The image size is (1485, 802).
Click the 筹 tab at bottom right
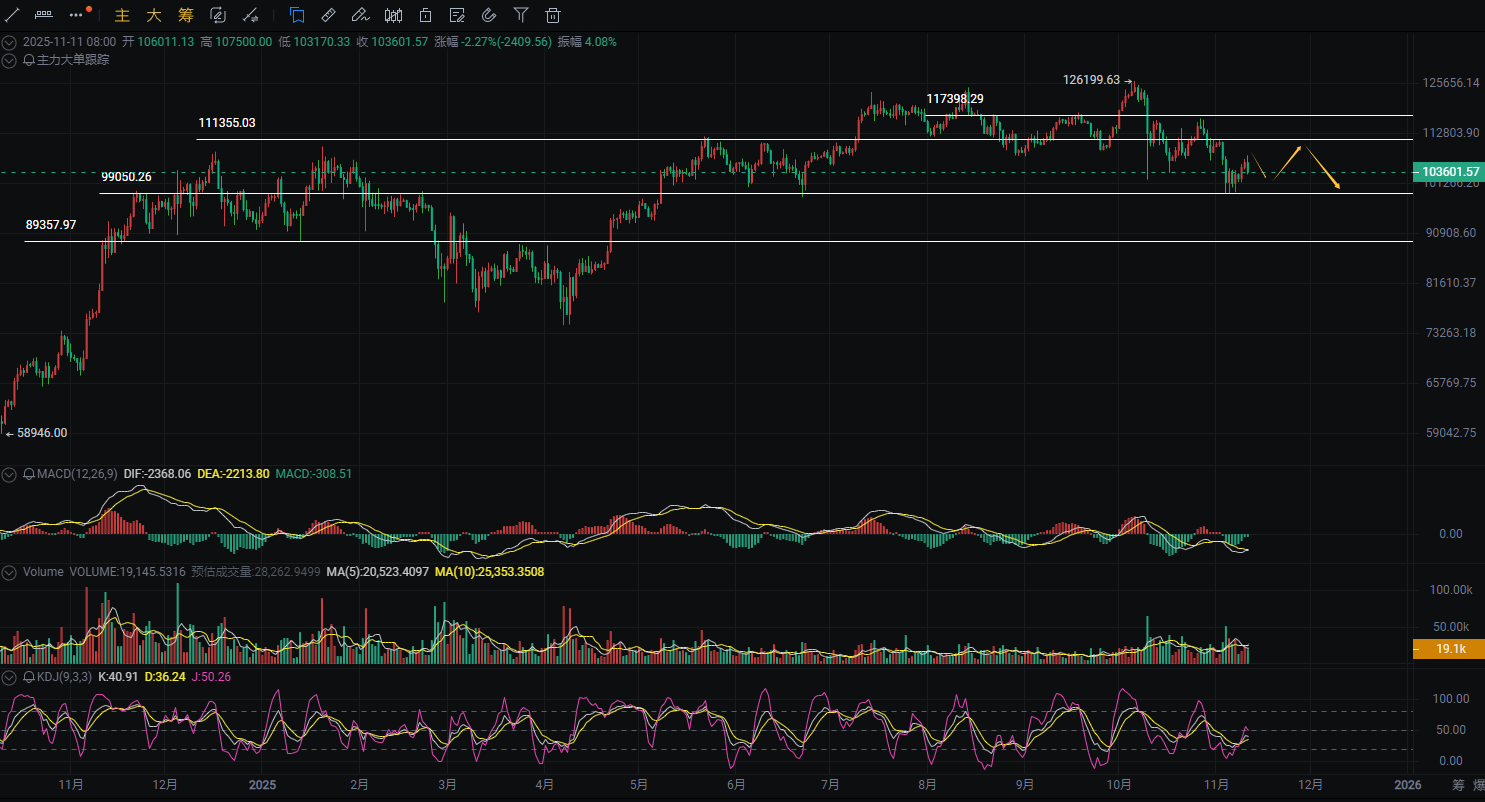tap(1458, 784)
